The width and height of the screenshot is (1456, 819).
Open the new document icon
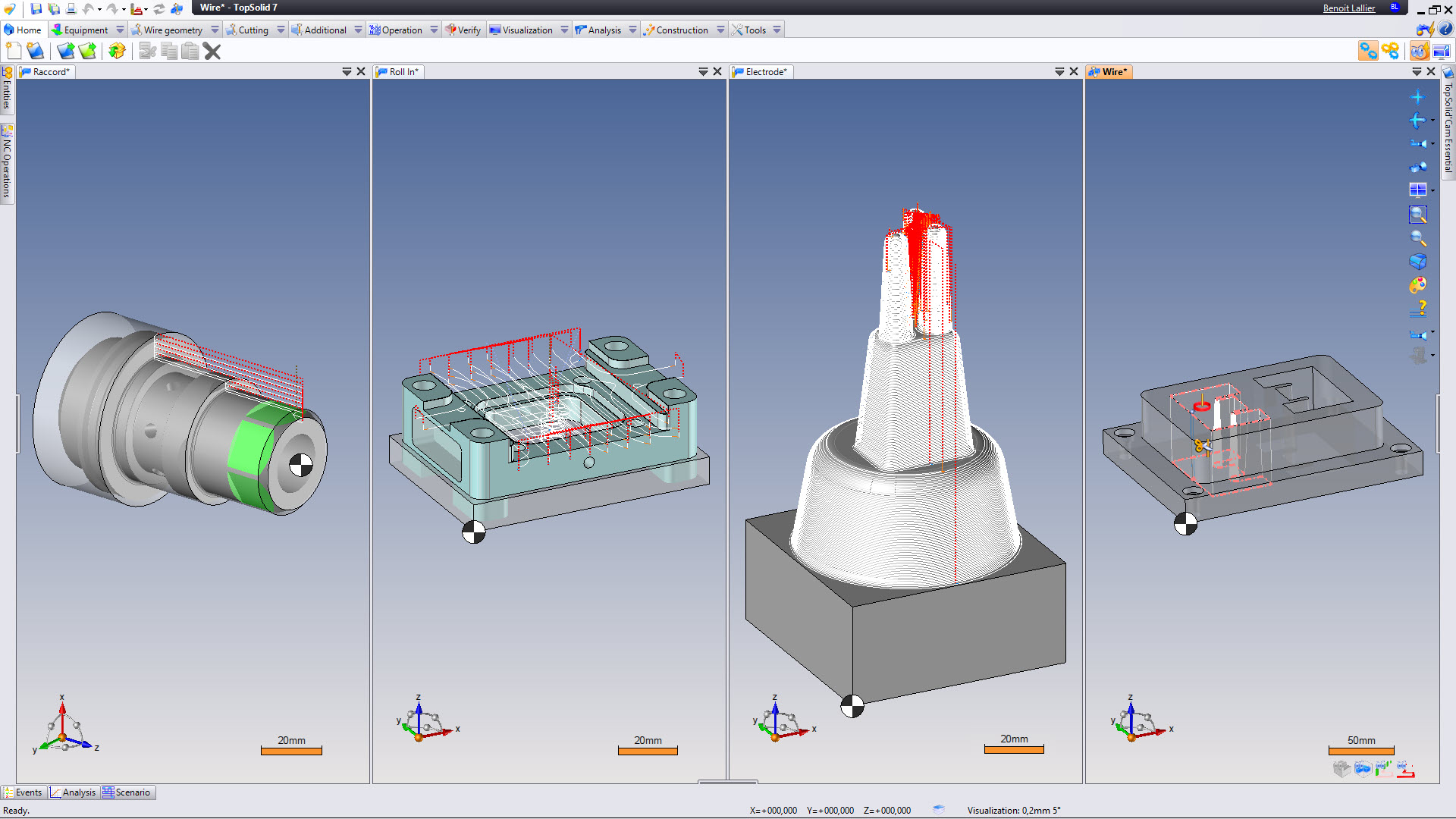click(14, 51)
